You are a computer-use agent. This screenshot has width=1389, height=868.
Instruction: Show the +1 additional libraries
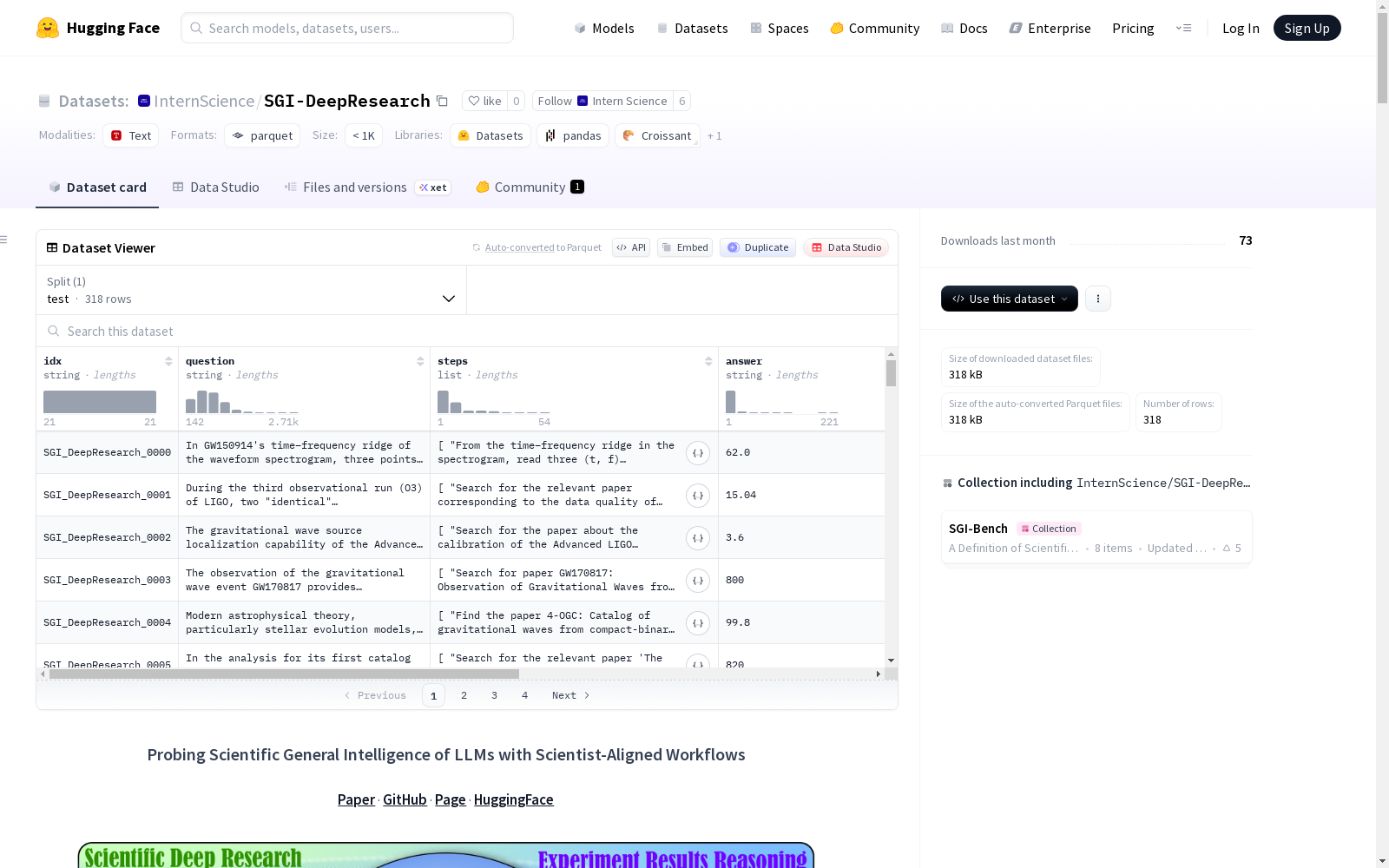click(x=714, y=135)
